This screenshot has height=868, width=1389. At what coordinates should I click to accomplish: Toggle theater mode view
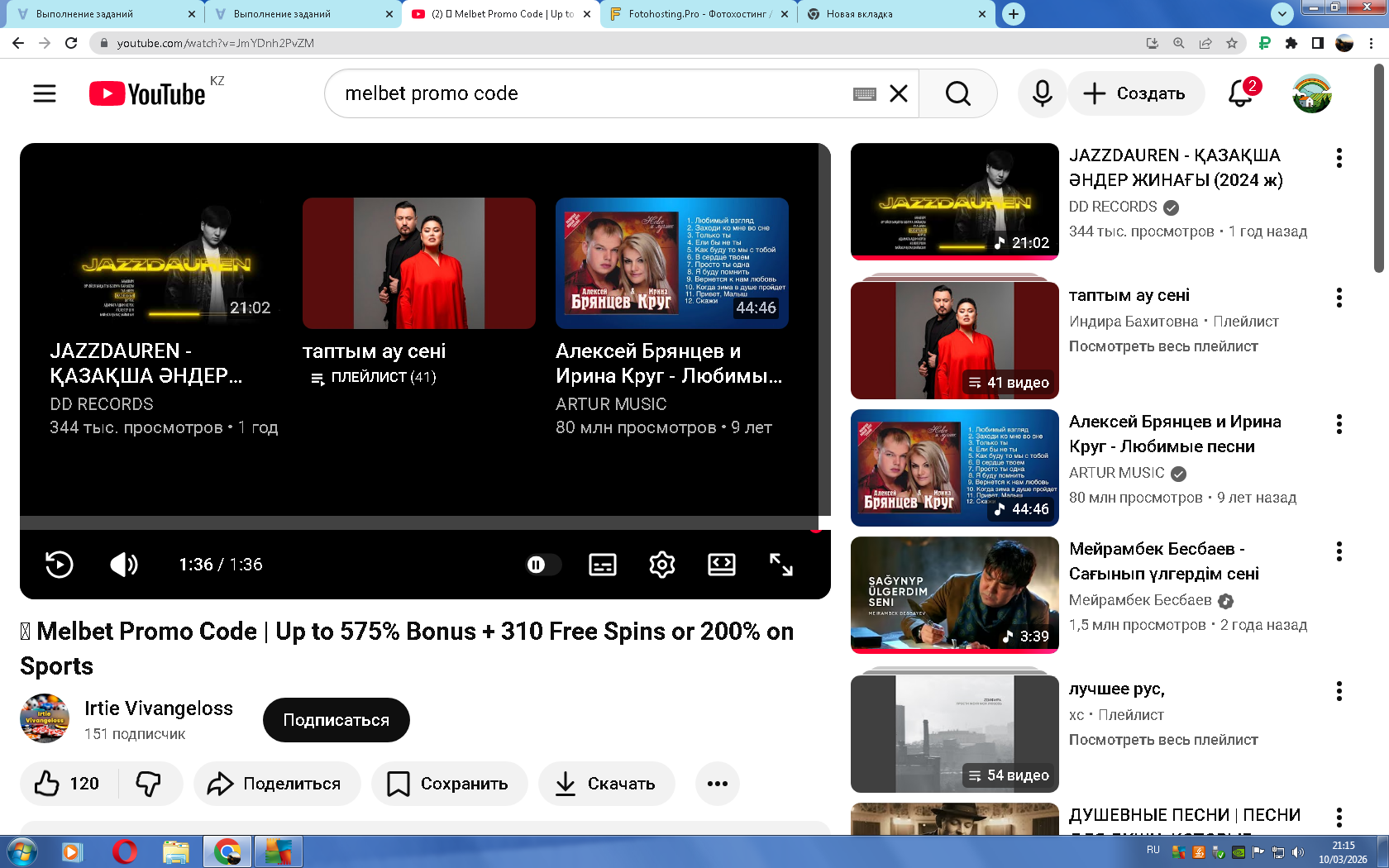[721, 565]
